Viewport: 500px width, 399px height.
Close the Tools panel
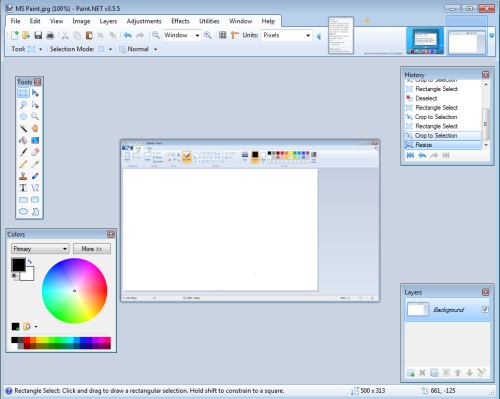(38, 82)
